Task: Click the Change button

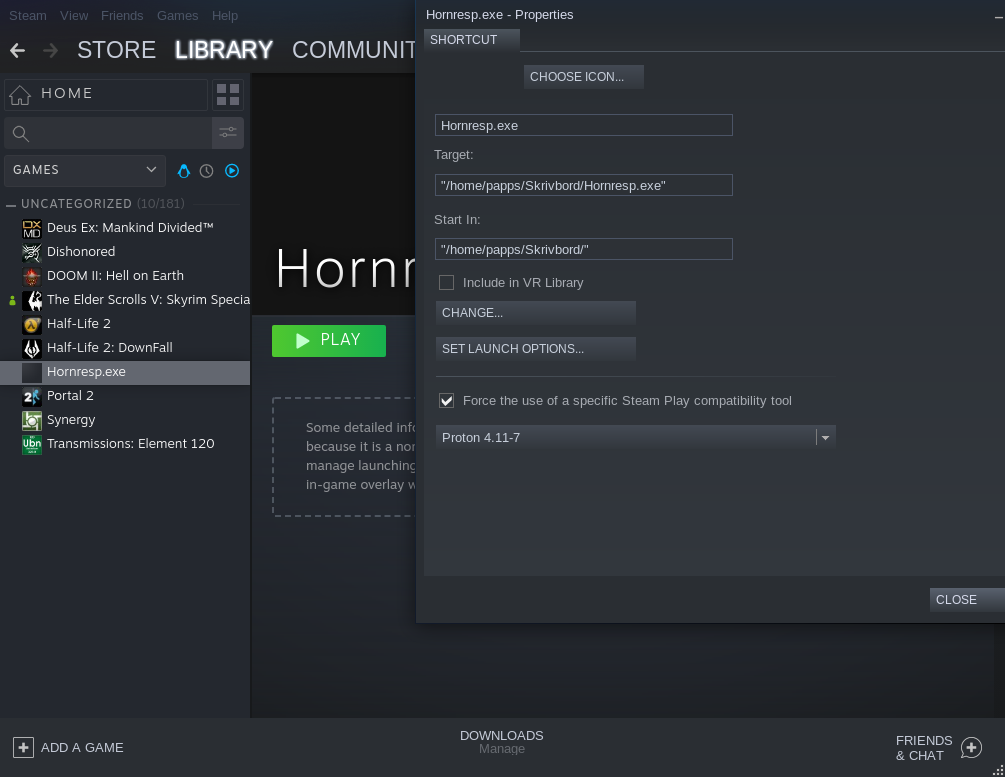Action: (535, 313)
